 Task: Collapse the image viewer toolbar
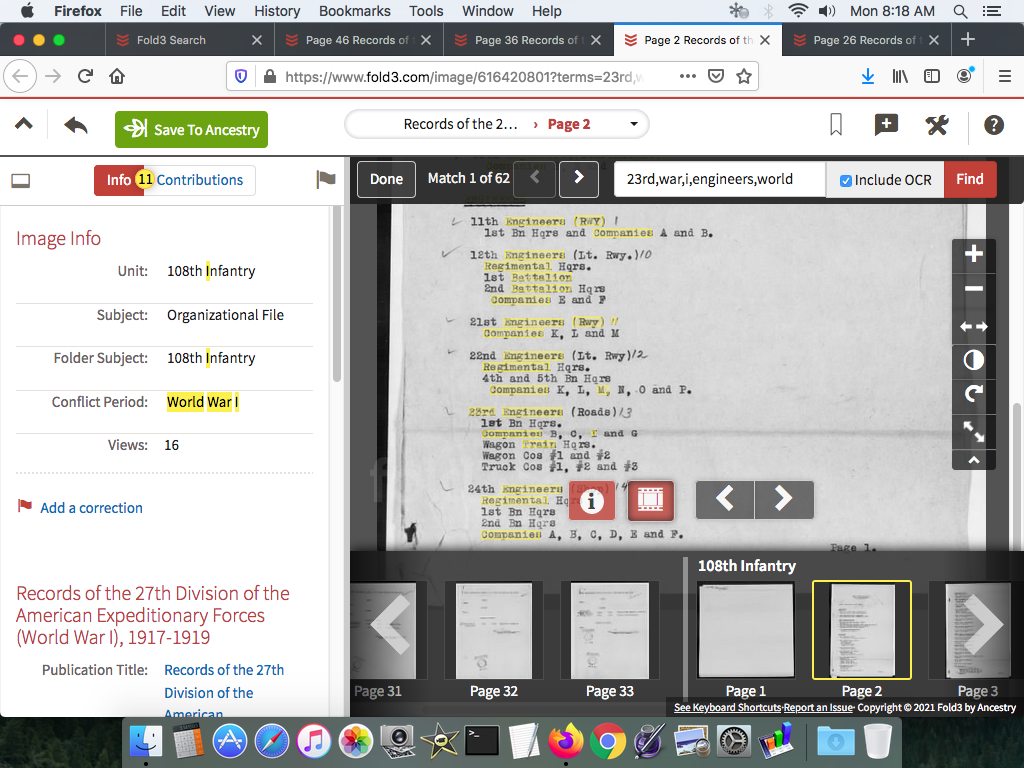(x=974, y=460)
